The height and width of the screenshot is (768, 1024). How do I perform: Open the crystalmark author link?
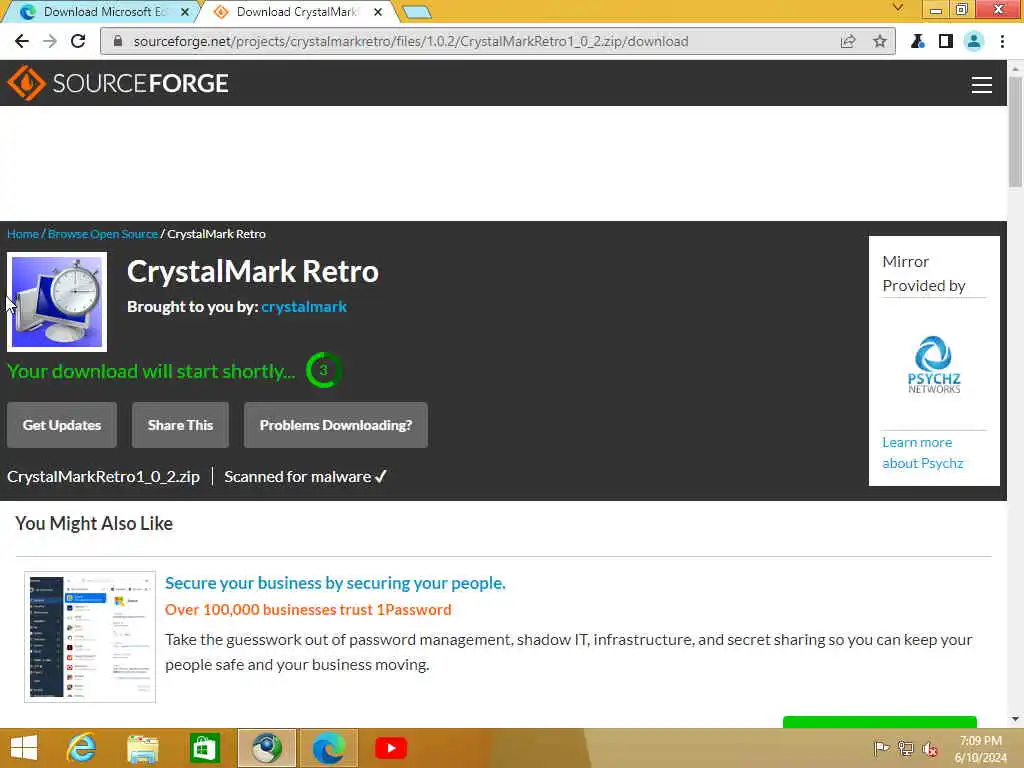(304, 307)
